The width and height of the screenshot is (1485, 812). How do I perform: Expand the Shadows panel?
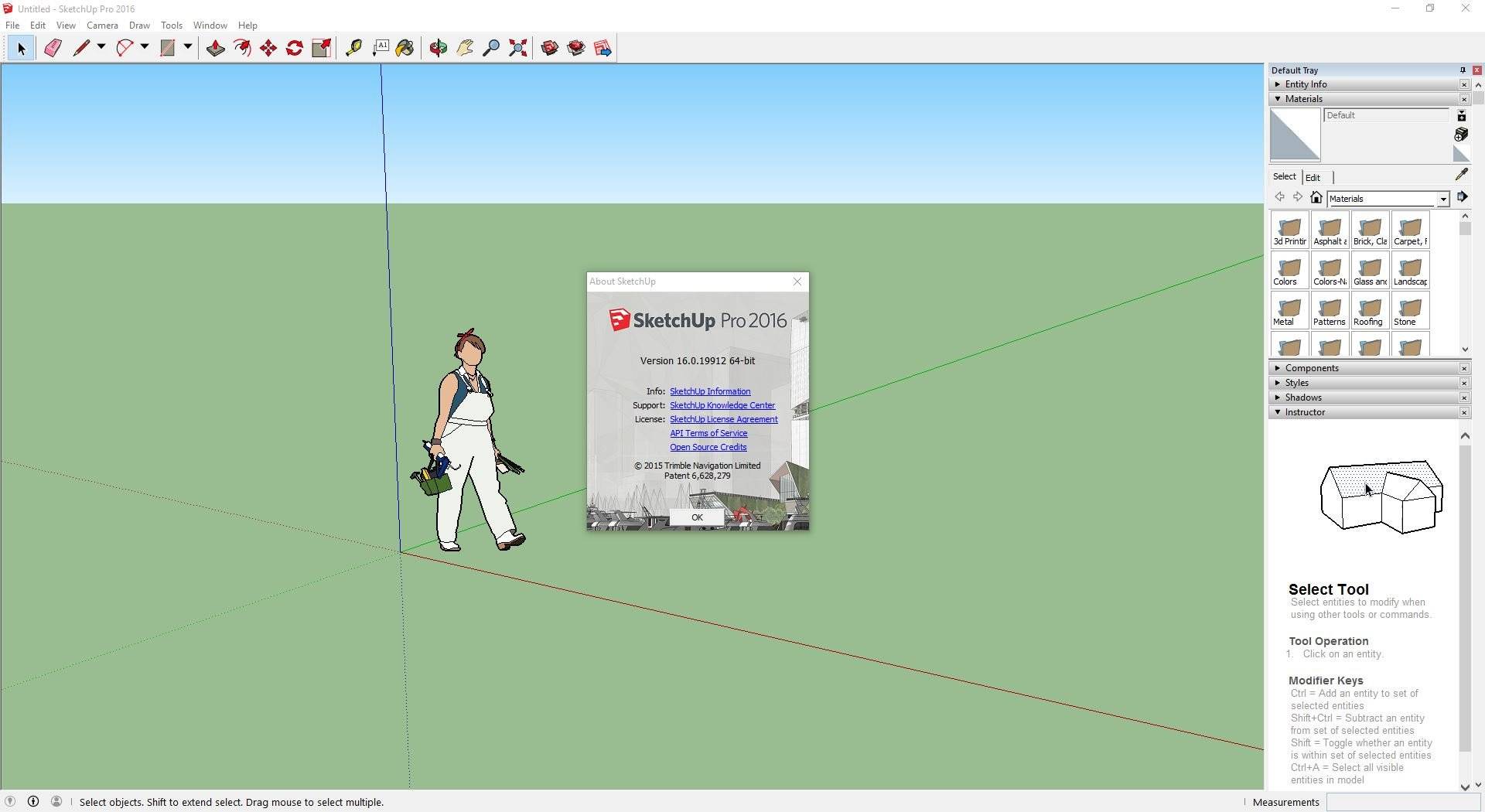(1369, 397)
